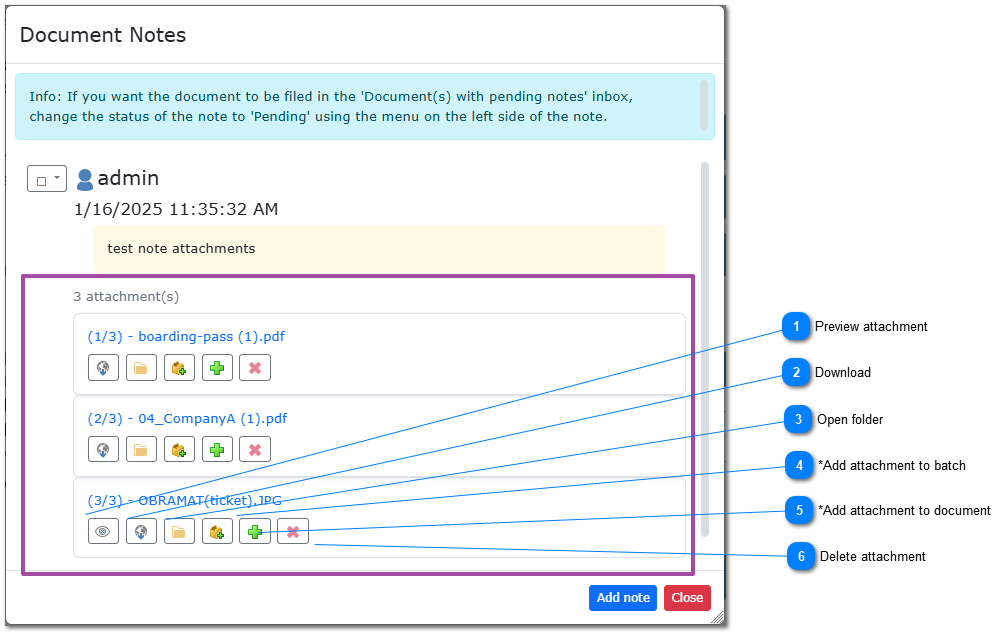Delete the 04_CompanyA (1).pdf attachment

pyautogui.click(x=255, y=449)
